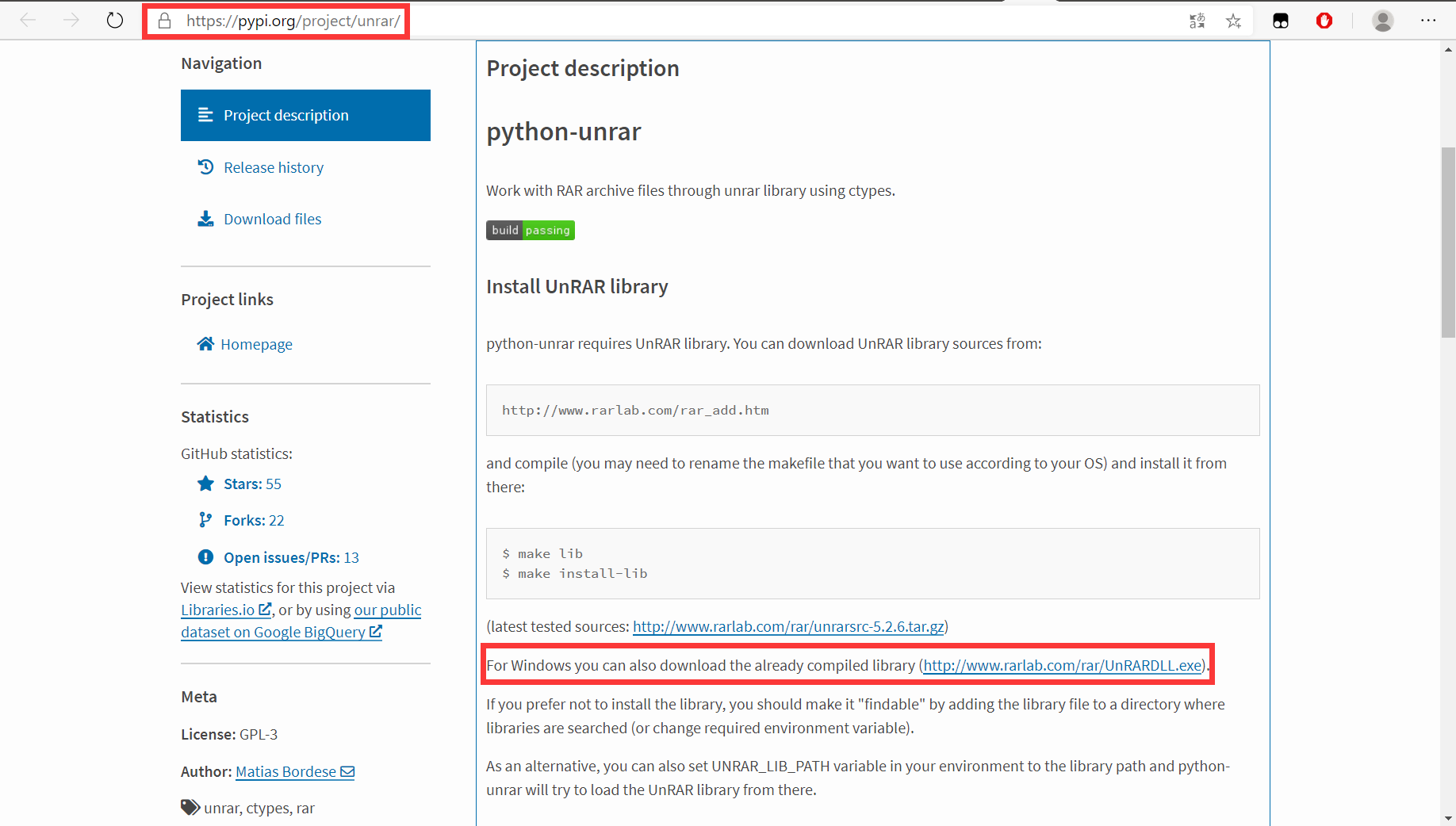Click the Forks branch icon

pyautogui.click(x=205, y=520)
